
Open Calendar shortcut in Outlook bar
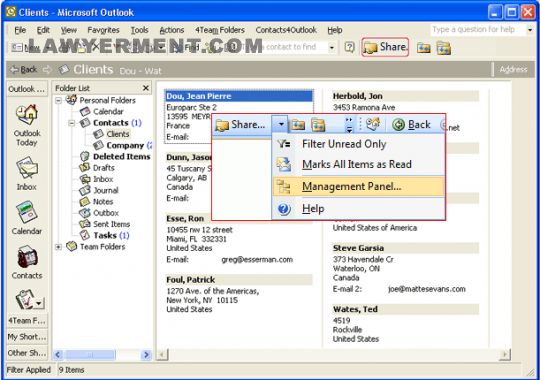point(27,213)
